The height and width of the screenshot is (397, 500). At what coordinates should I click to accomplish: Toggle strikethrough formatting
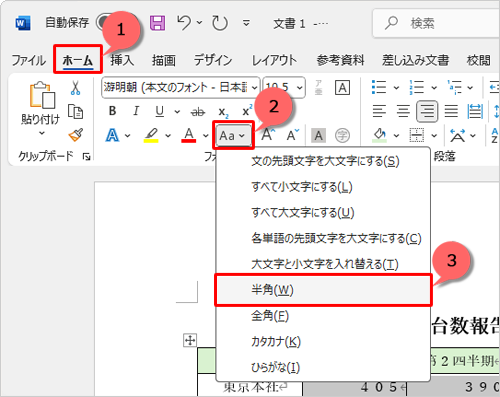tap(198, 112)
